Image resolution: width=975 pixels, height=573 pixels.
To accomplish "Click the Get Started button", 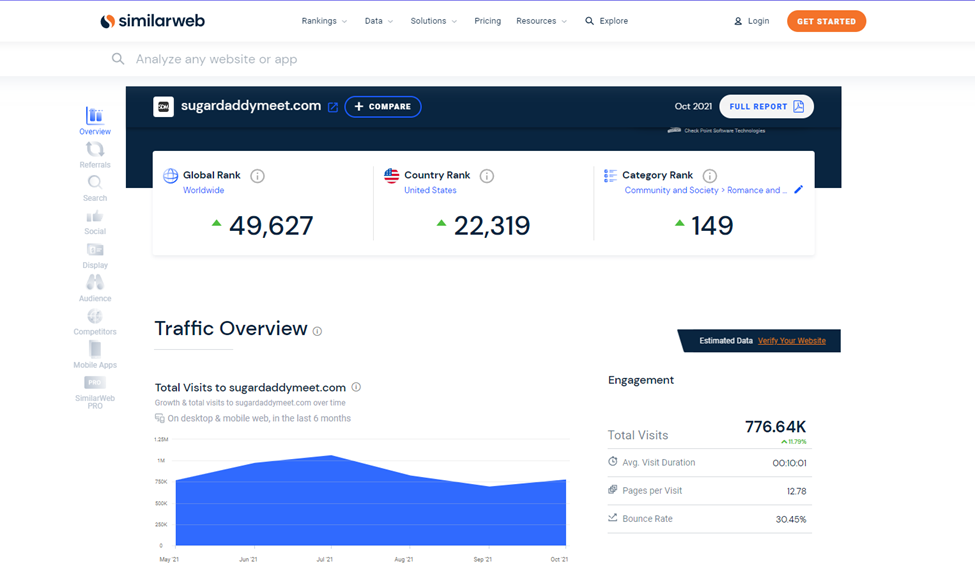I will [826, 21].
